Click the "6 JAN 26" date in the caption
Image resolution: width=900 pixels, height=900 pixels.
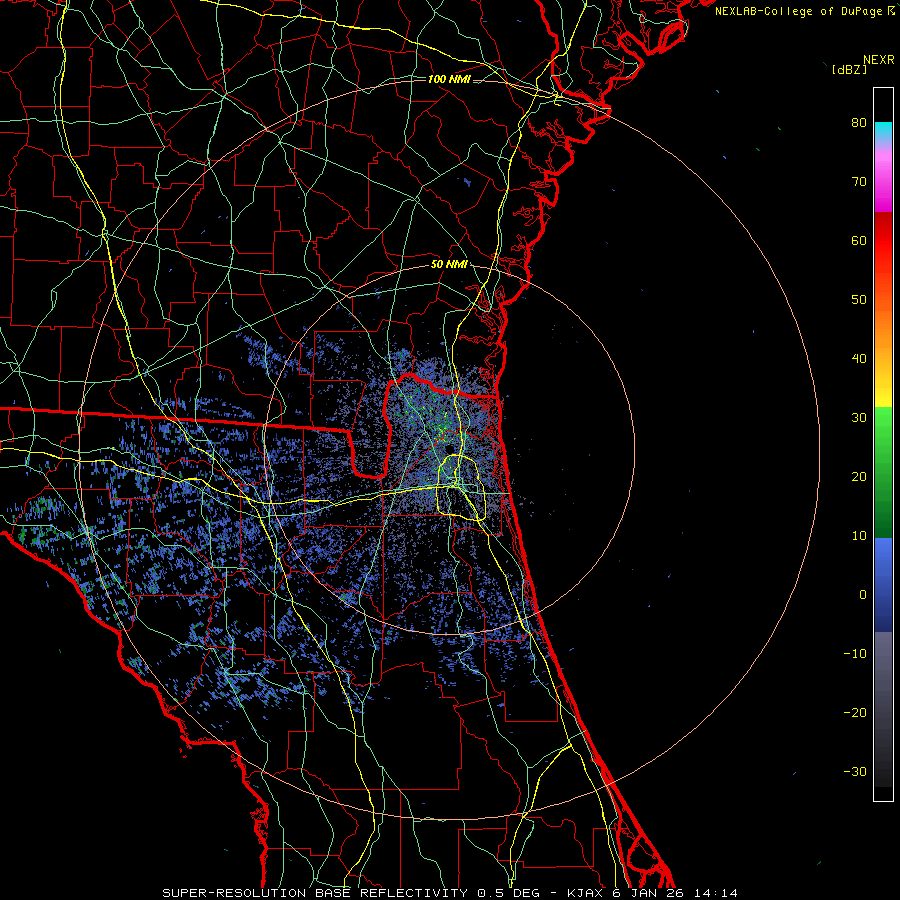649,893
